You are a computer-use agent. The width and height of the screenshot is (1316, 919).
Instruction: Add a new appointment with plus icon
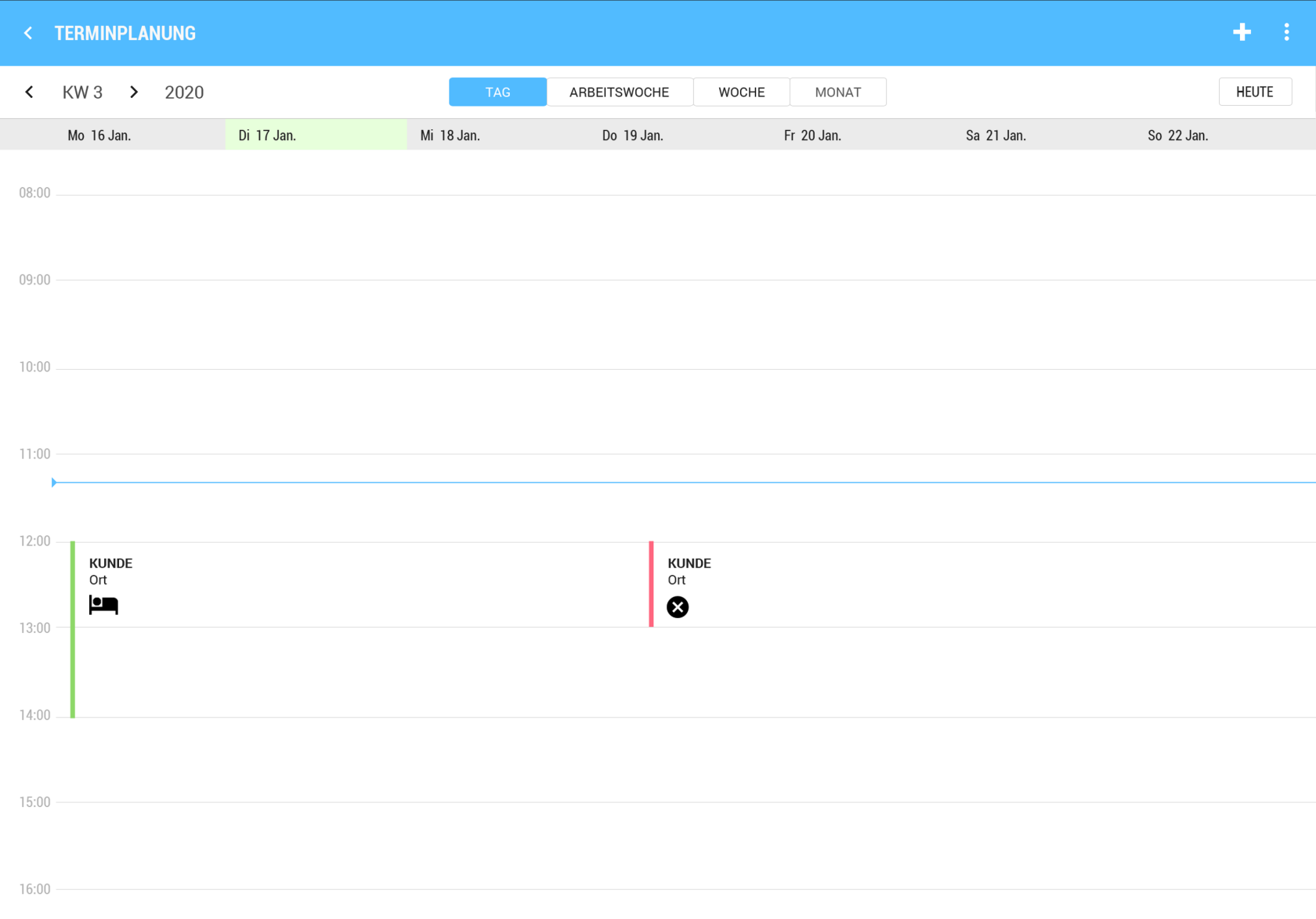(1242, 32)
